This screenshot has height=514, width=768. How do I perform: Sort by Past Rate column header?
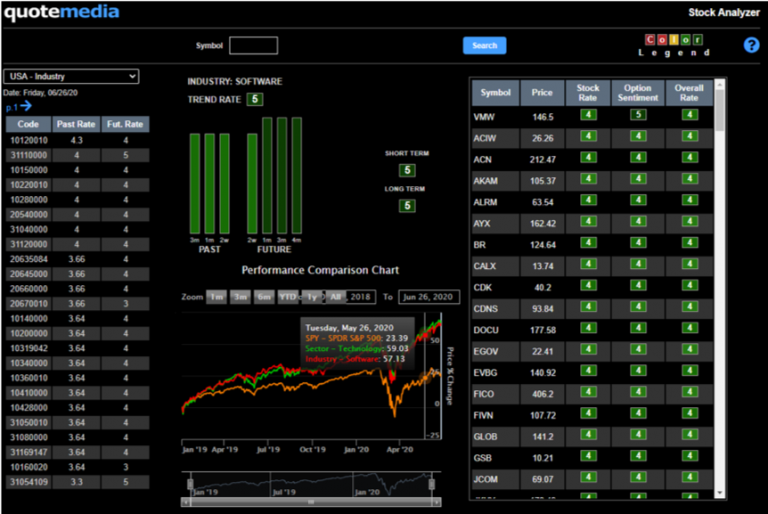pyautogui.click(x=76, y=124)
